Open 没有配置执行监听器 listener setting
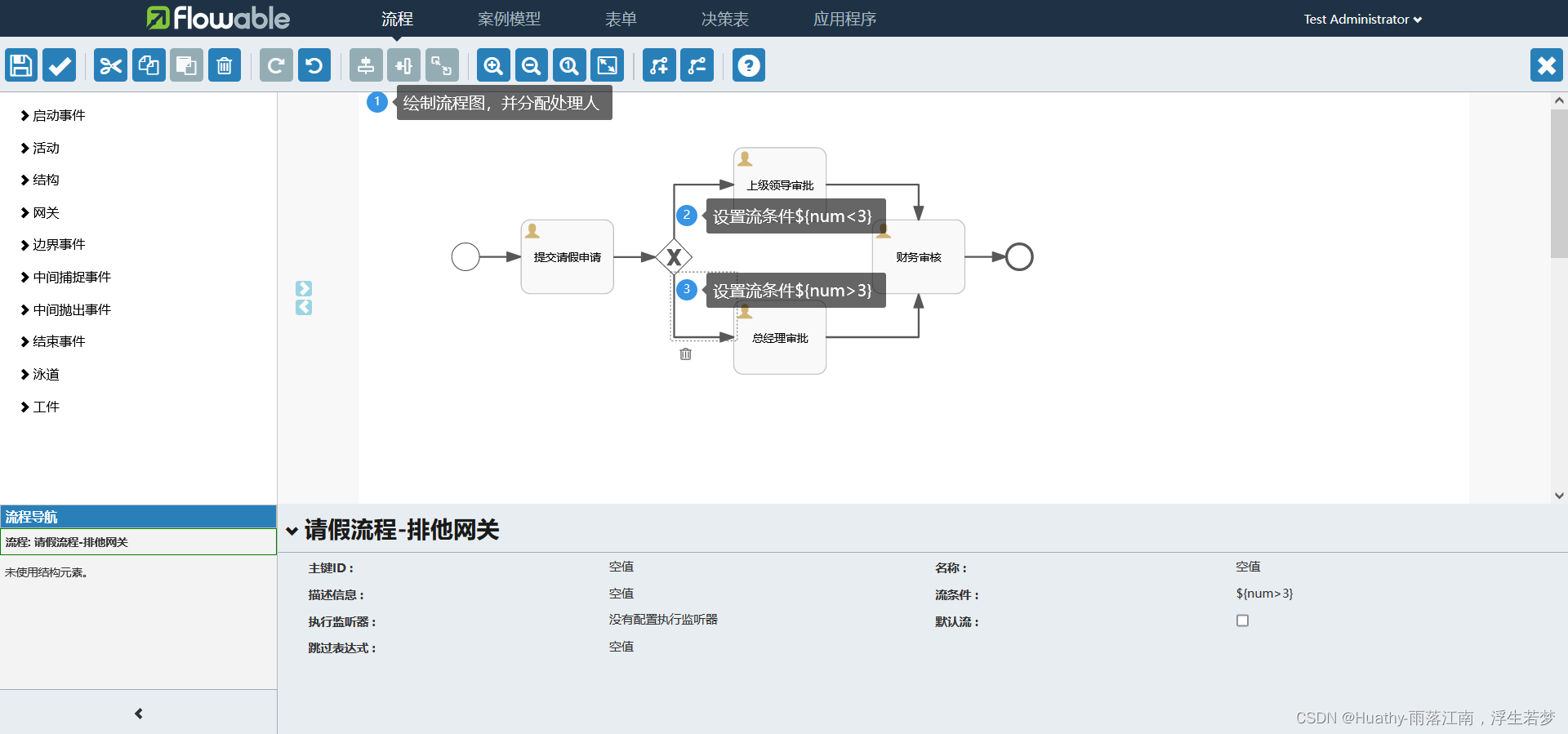Screen dimensions: 1568x734 click(663, 620)
